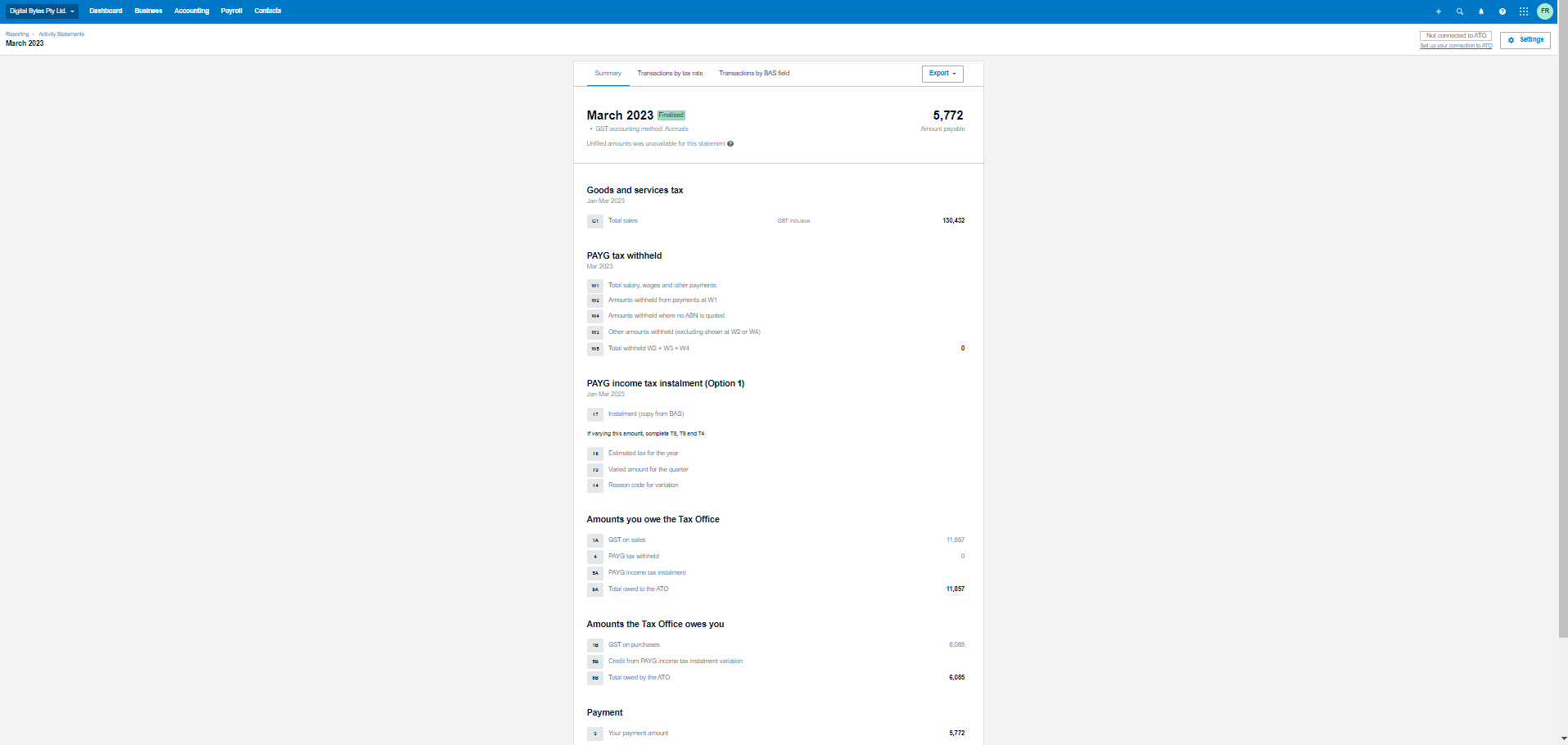Switch to Transactions by BAS field tab

(x=754, y=74)
